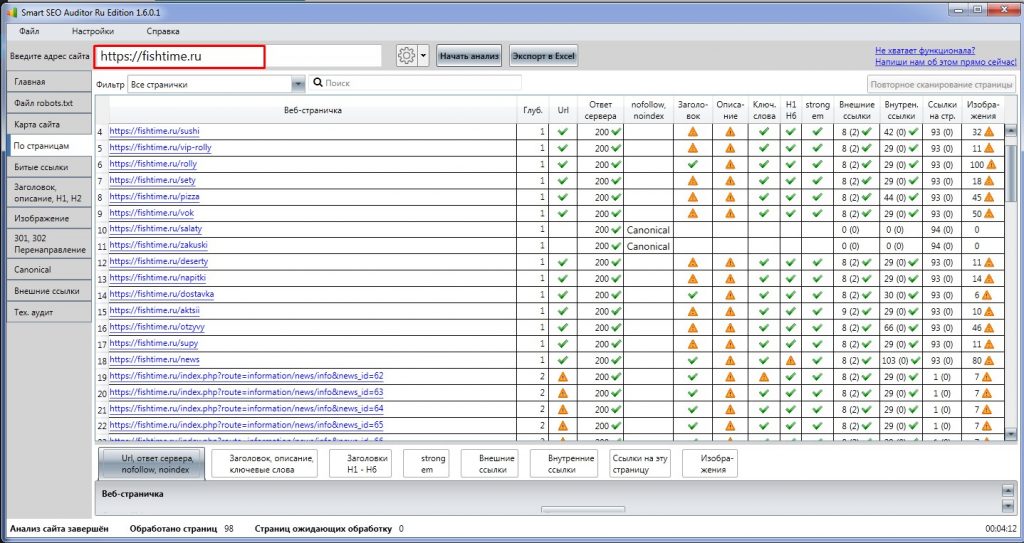Show Url, ответ сервера, nofollow, noindex details
This screenshot has height=543, width=1024.
tap(152, 464)
